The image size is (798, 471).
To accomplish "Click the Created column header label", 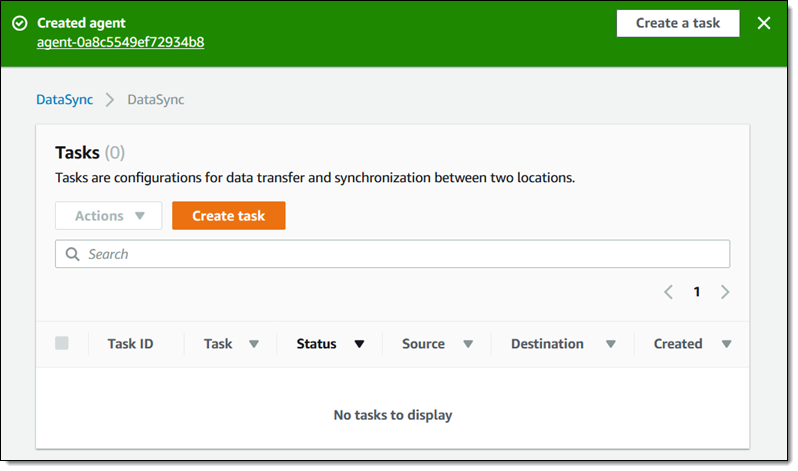I will coord(678,344).
